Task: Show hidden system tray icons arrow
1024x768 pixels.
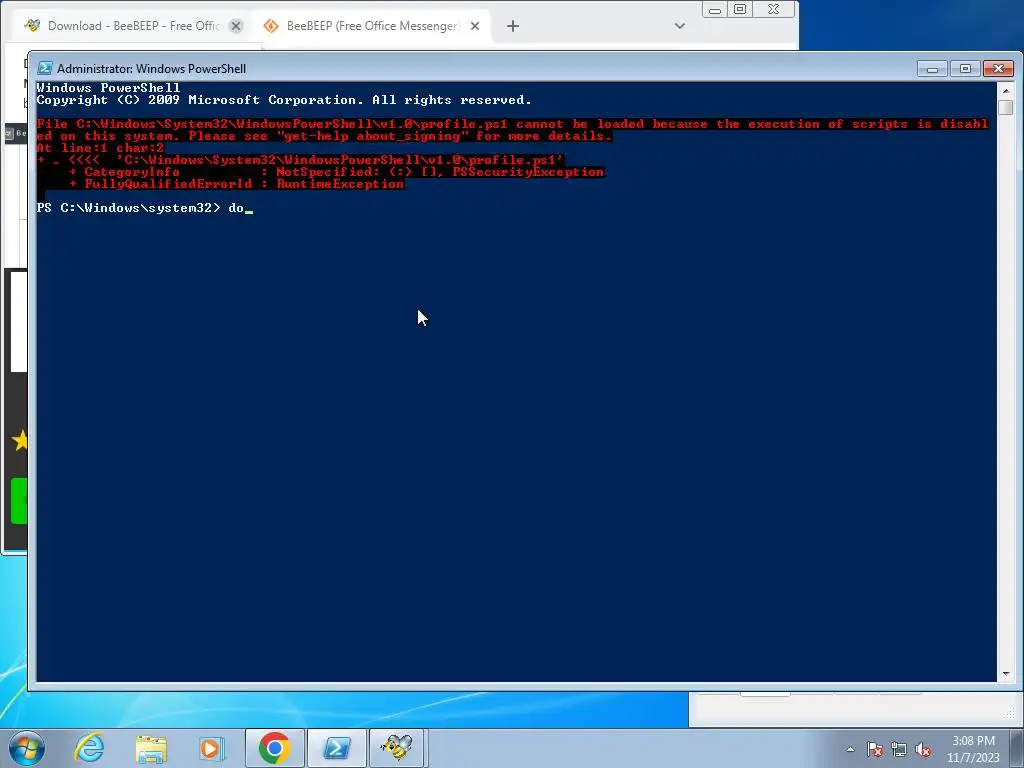Action: click(850, 749)
